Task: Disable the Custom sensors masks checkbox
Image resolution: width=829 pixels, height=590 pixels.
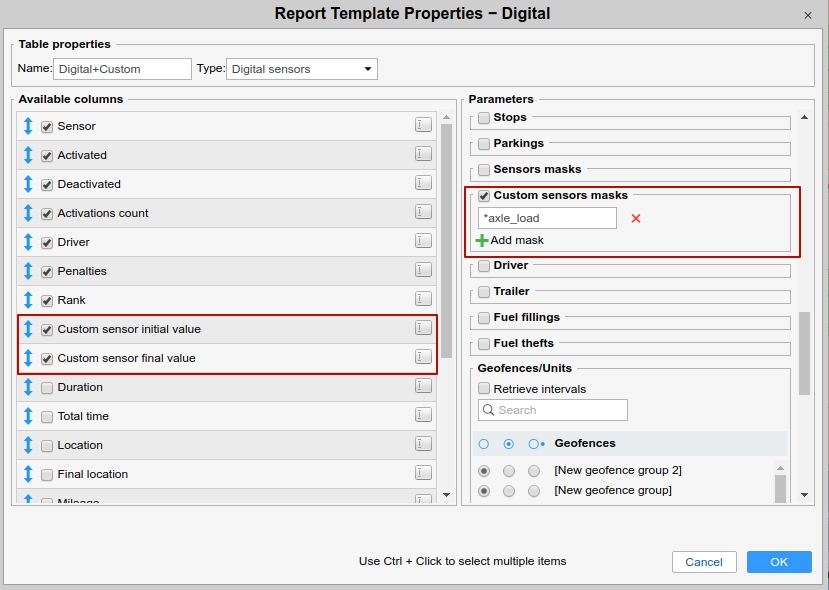Action: 484,196
